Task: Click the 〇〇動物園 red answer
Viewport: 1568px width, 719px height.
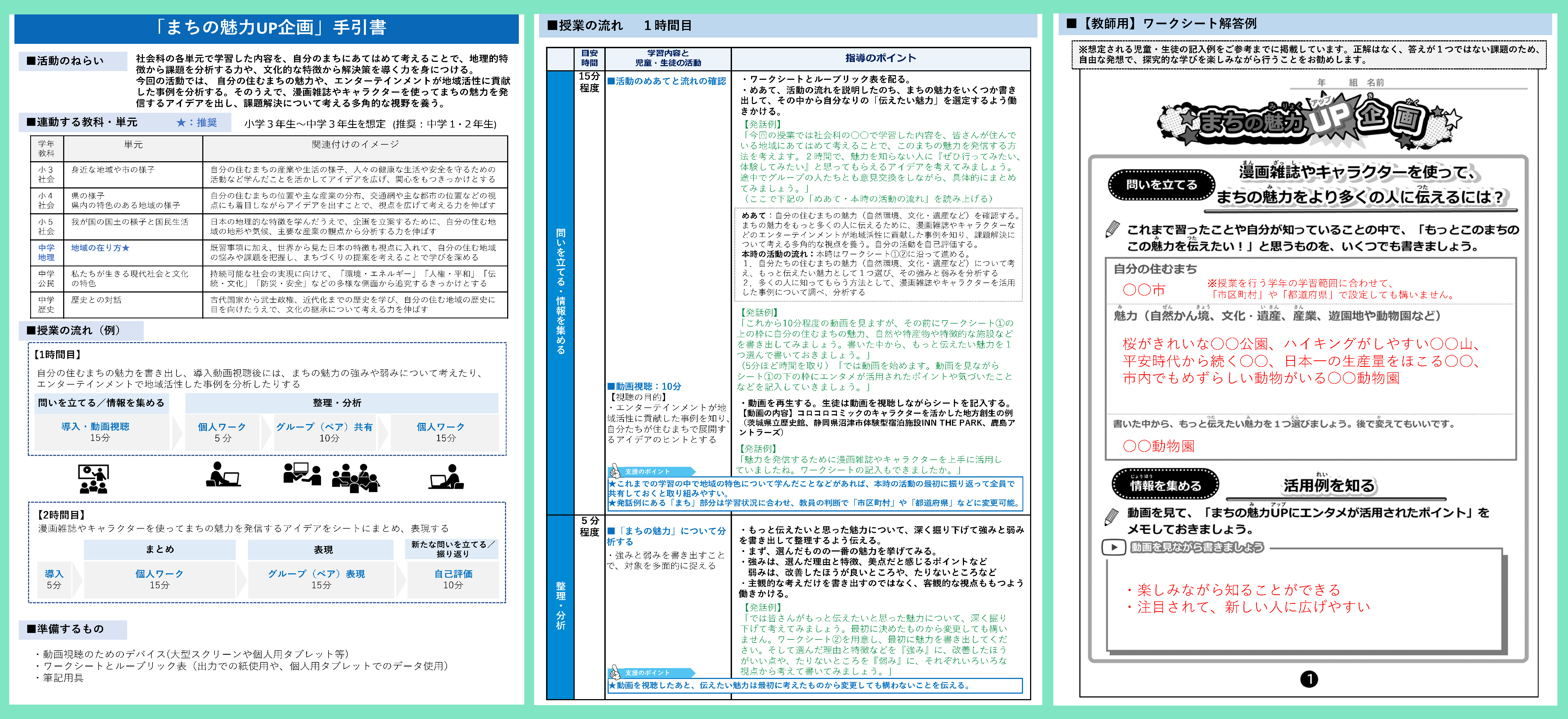Action: click(1158, 446)
